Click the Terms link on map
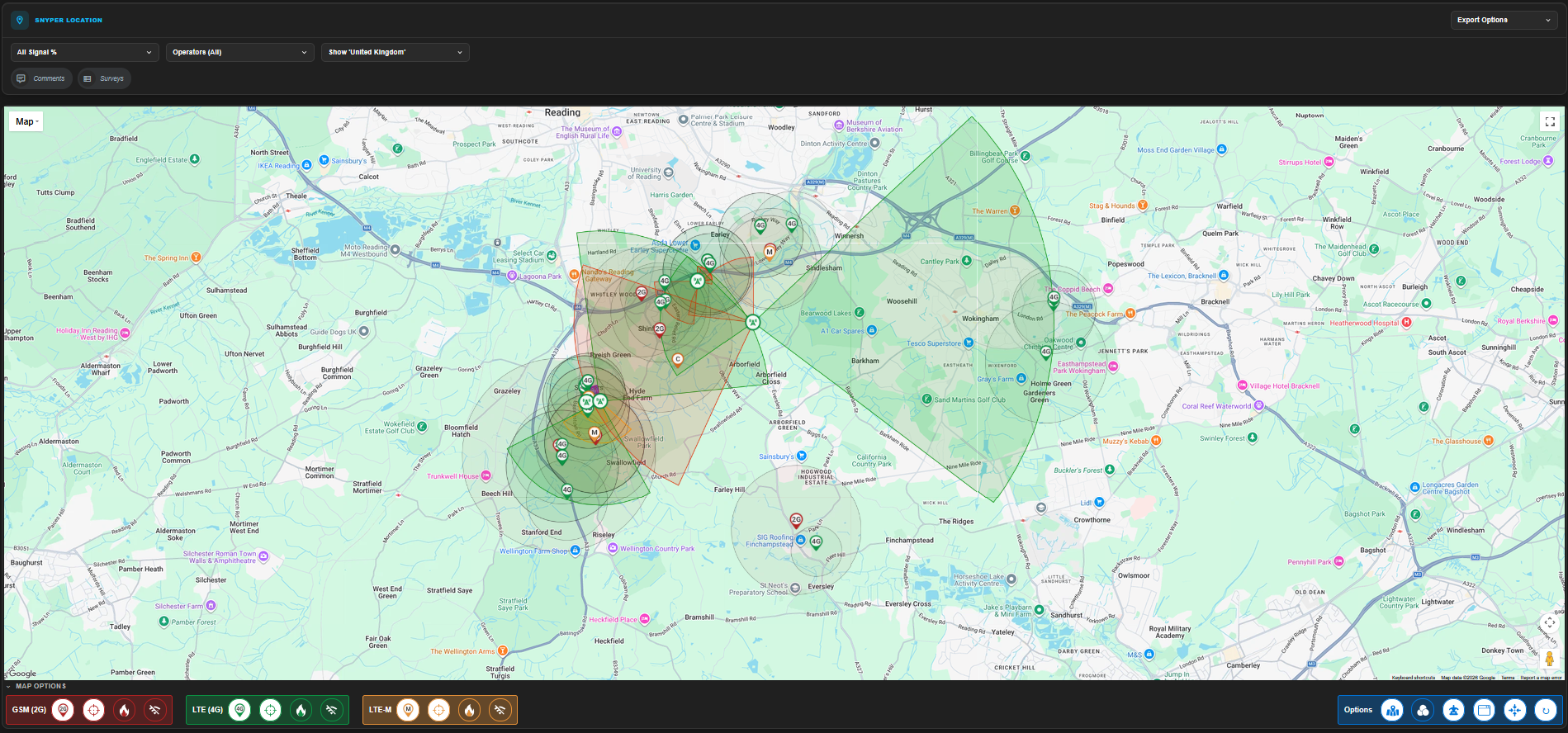 (1508, 678)
